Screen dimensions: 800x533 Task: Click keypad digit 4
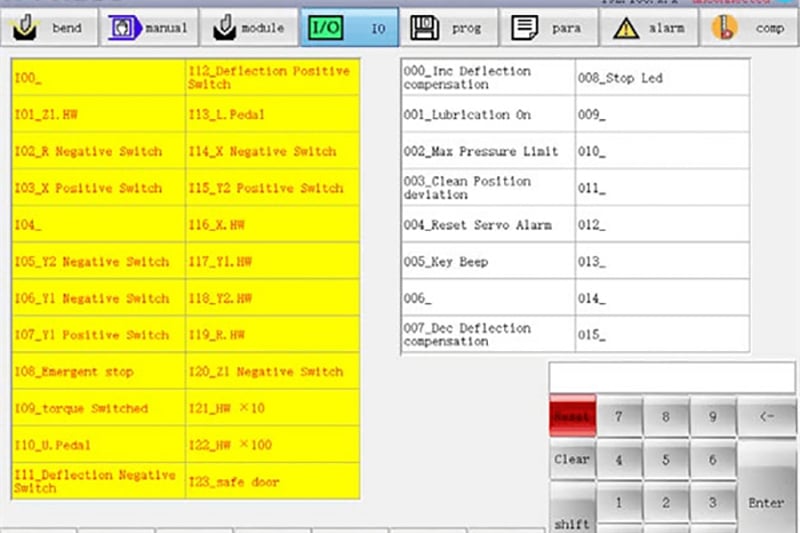(619, 460)
